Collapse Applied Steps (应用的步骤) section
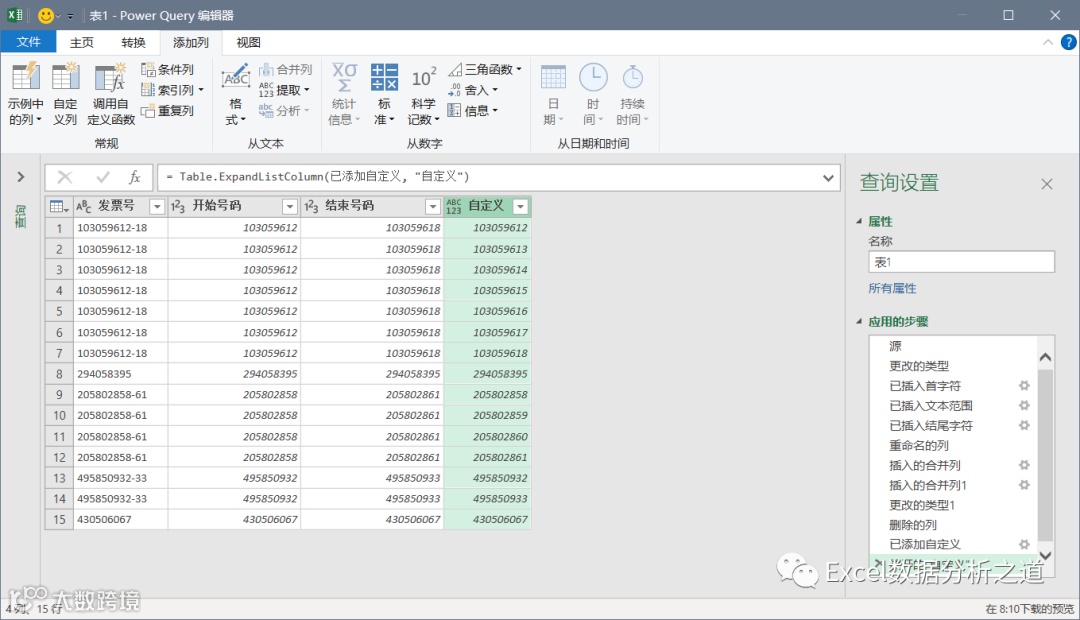Image resolution: width=1080 pixels, height=620 pixels. pyautogui.click(x=859, y=322)
